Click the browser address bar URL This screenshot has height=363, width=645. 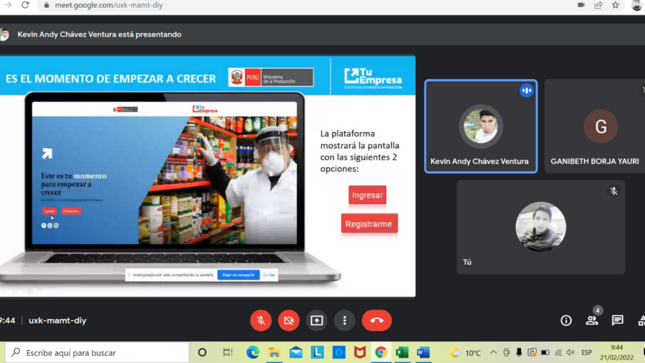point(109,5)
